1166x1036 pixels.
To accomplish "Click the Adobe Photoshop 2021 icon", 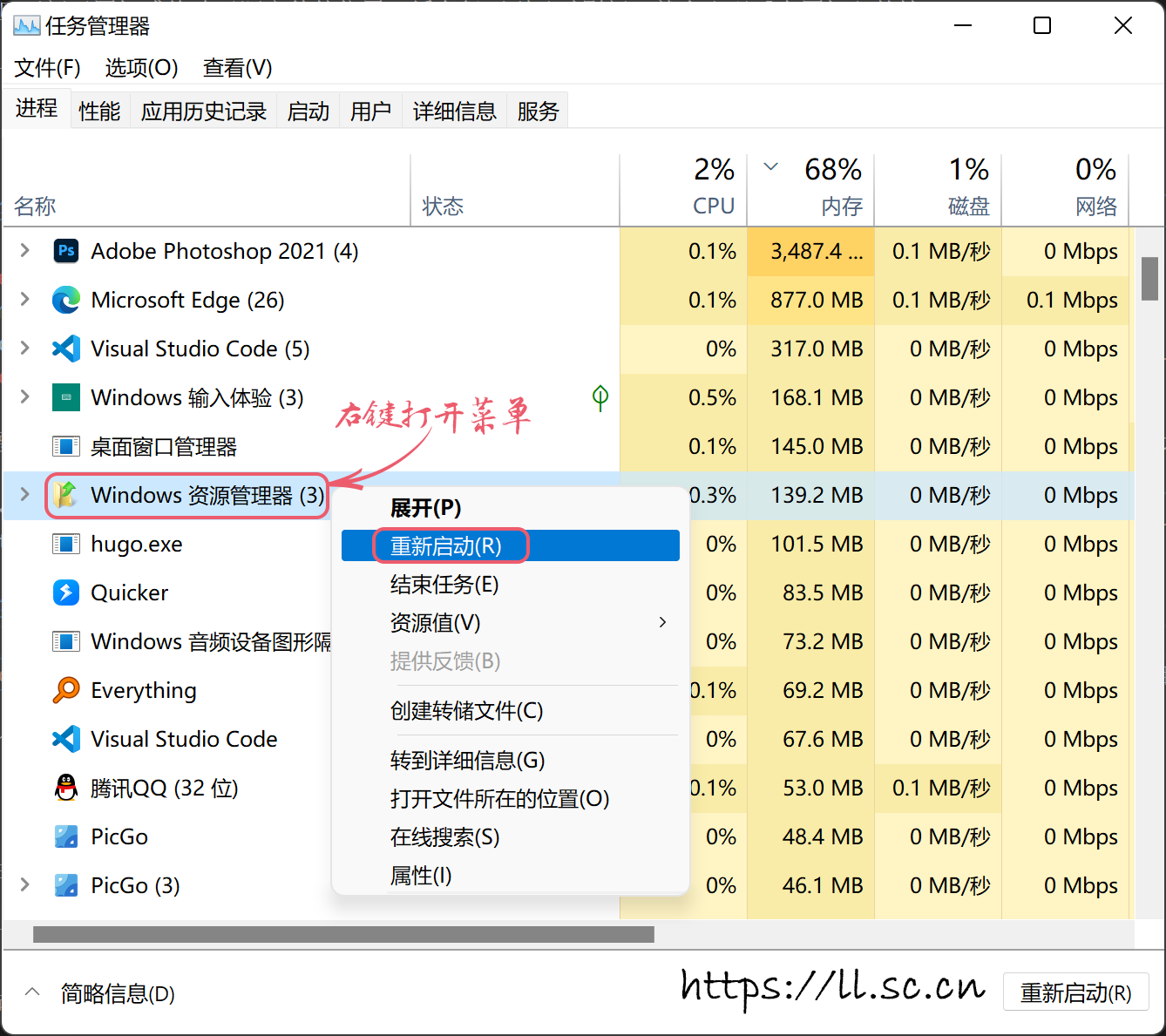I will (x=66, y=251).
